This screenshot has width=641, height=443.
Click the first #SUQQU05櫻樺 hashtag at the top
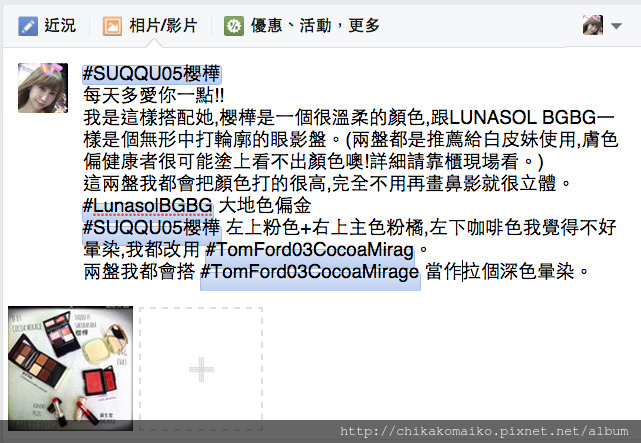152,74
